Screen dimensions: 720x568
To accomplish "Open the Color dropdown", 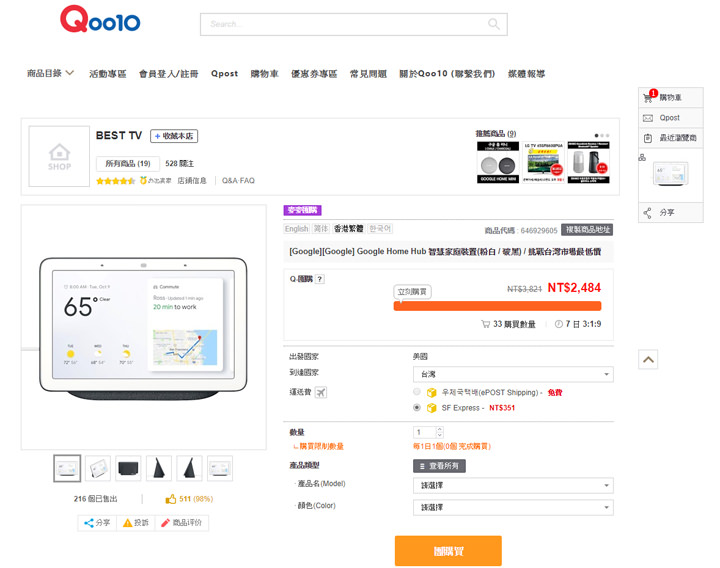I will [513, 507].
